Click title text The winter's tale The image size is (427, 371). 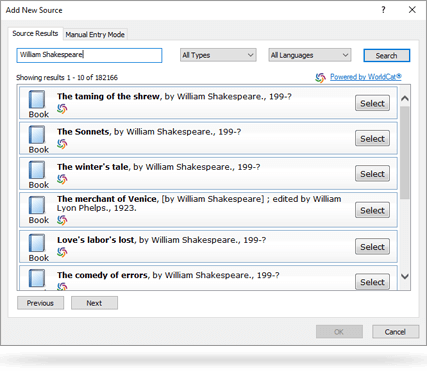(93, 167)
